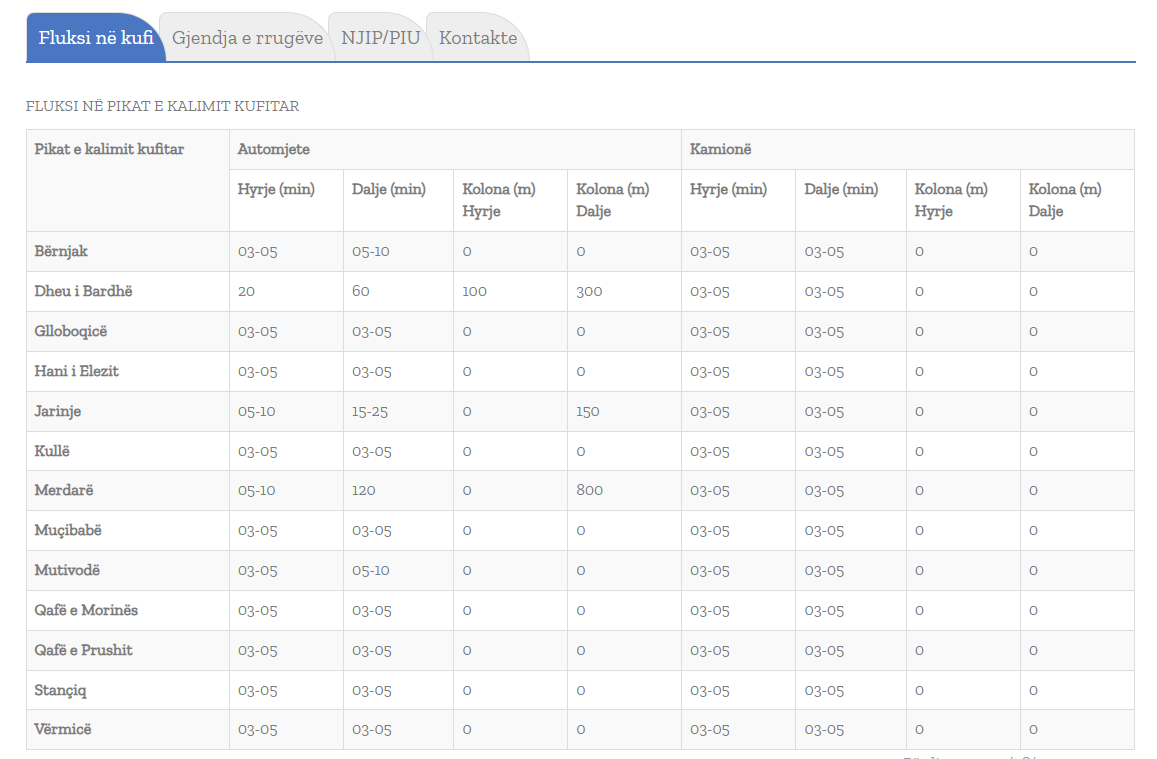Select the Fluksi në kufi tab
Screen dimensions: 1157x759
(95, 38)
